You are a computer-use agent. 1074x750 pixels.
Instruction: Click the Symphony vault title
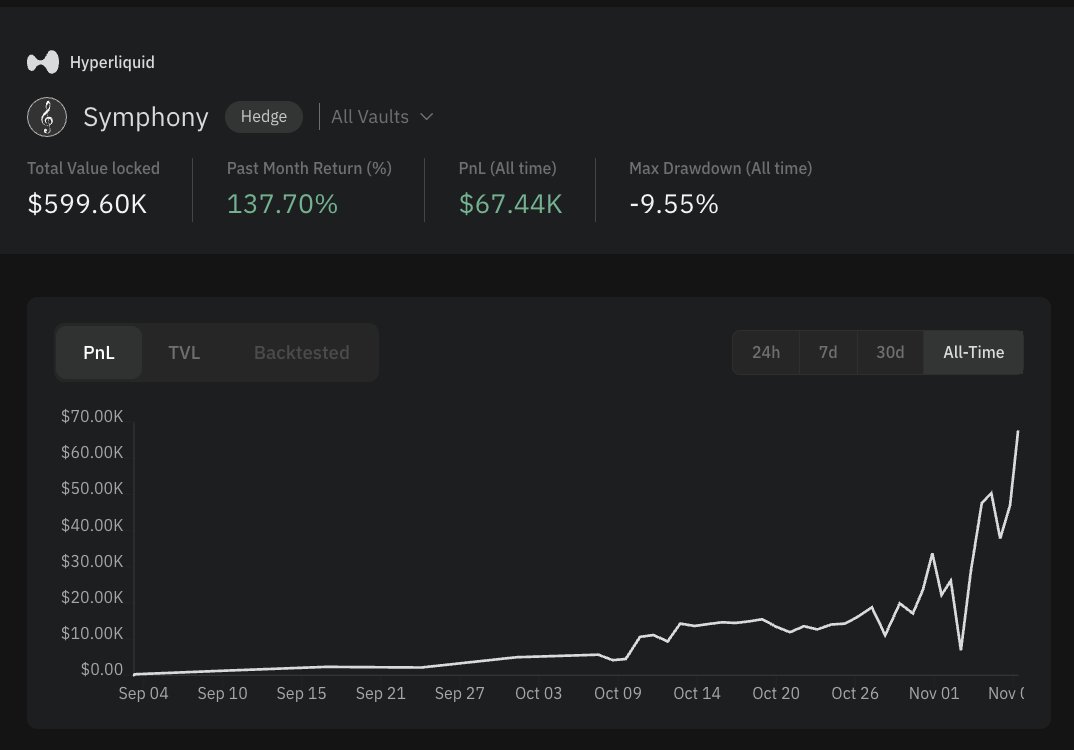click(146, 117)
